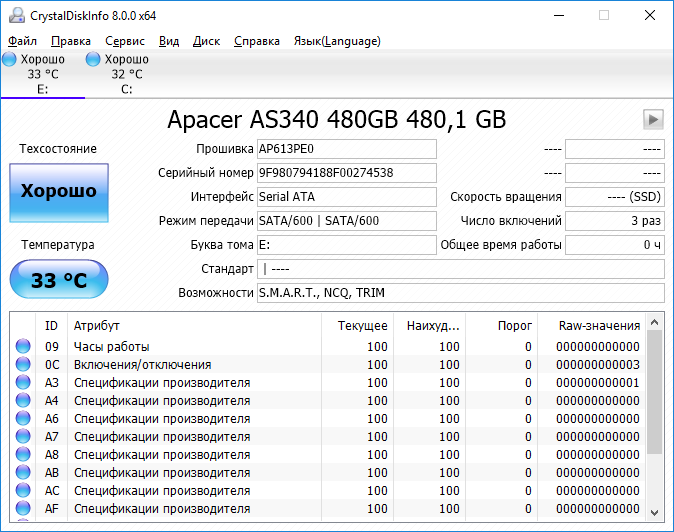Viewport: 674px width, 532px height.
Task: Click the Температура label
Action: tap(58, 245)
